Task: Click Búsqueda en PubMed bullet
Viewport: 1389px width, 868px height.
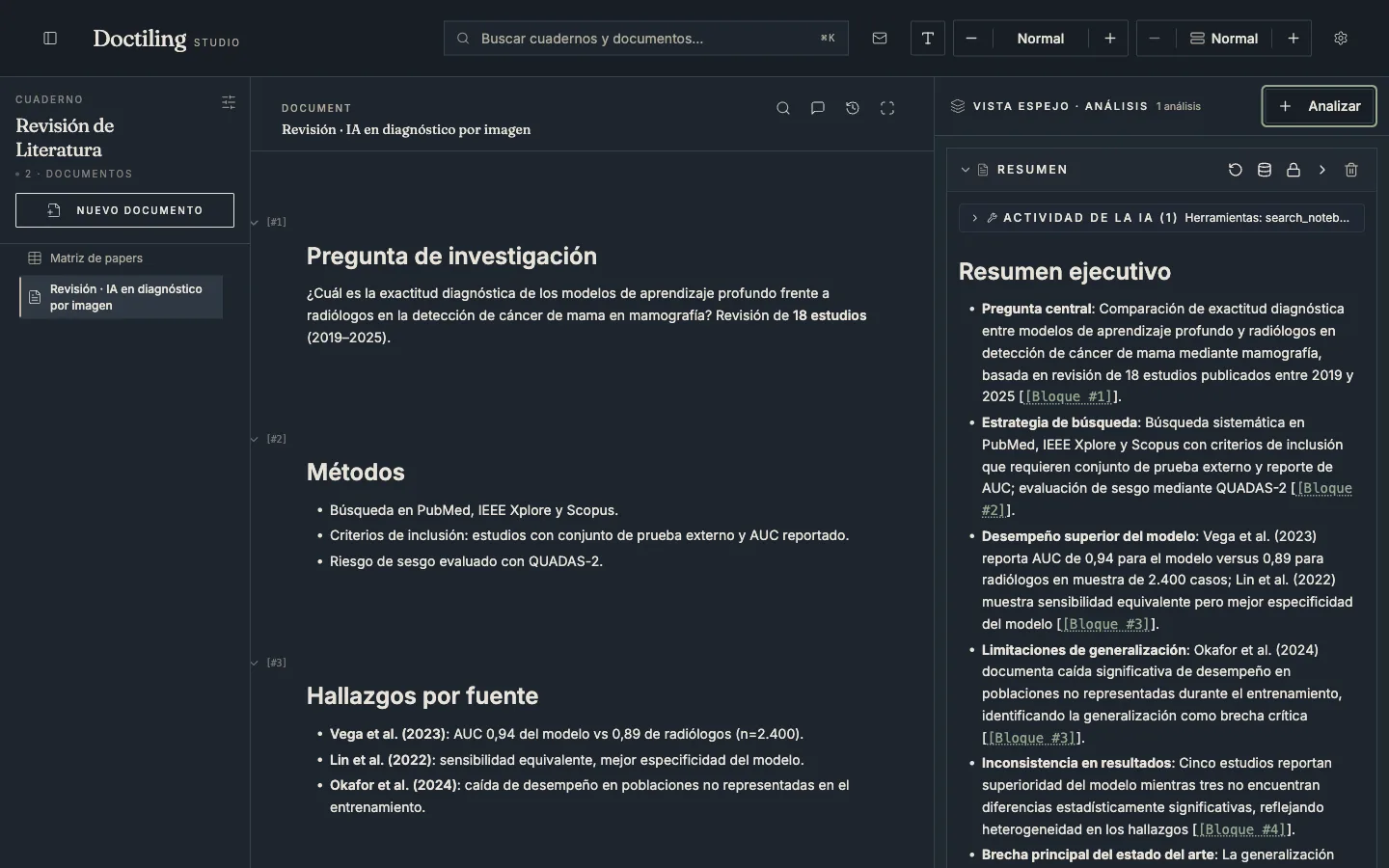Action: pyautogui.click(x=474, y=510)
